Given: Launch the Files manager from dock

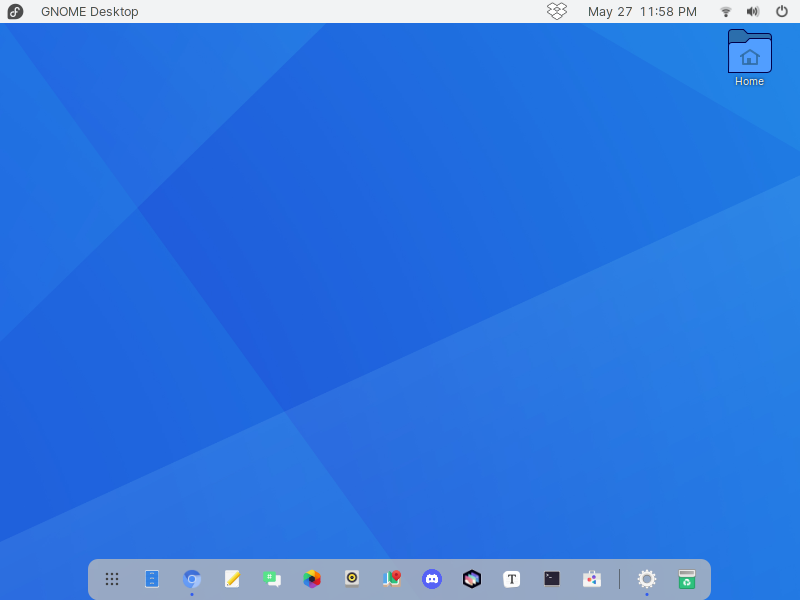Looking at the screenshot, I should [152, 579].
